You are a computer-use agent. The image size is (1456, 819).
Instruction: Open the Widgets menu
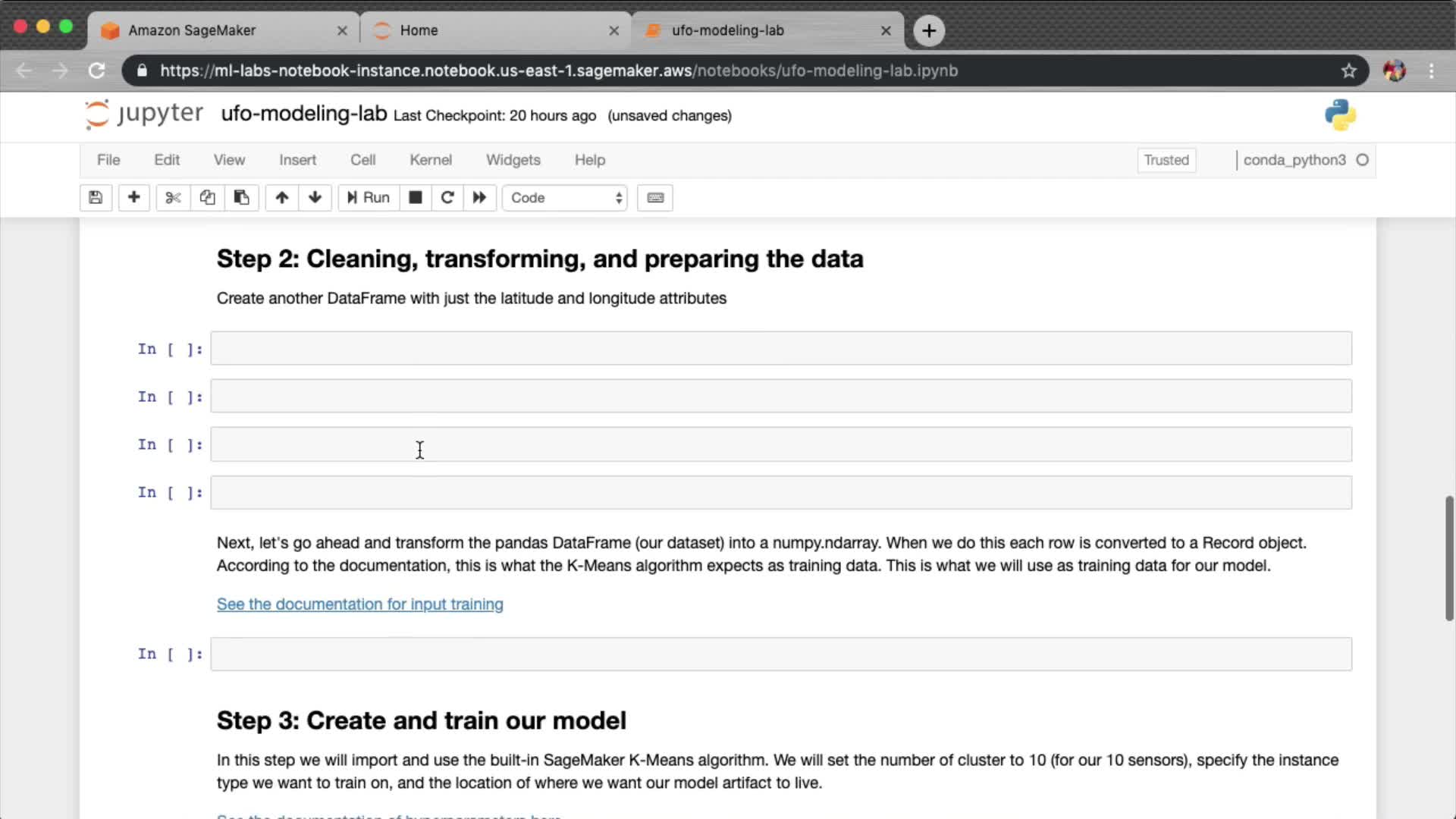click(x=513, y=160)
